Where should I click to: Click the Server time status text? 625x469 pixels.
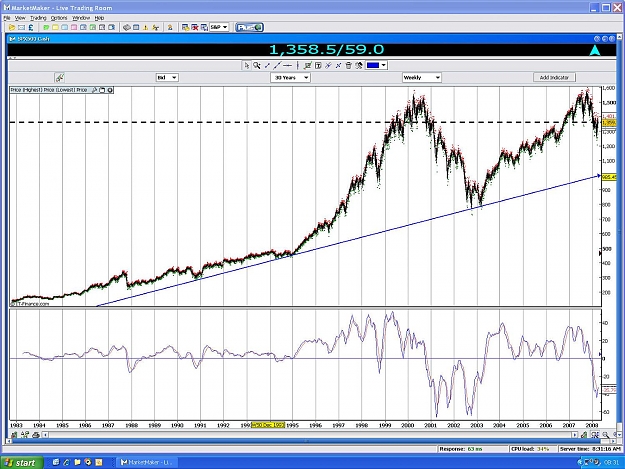(x=588, y=449)
